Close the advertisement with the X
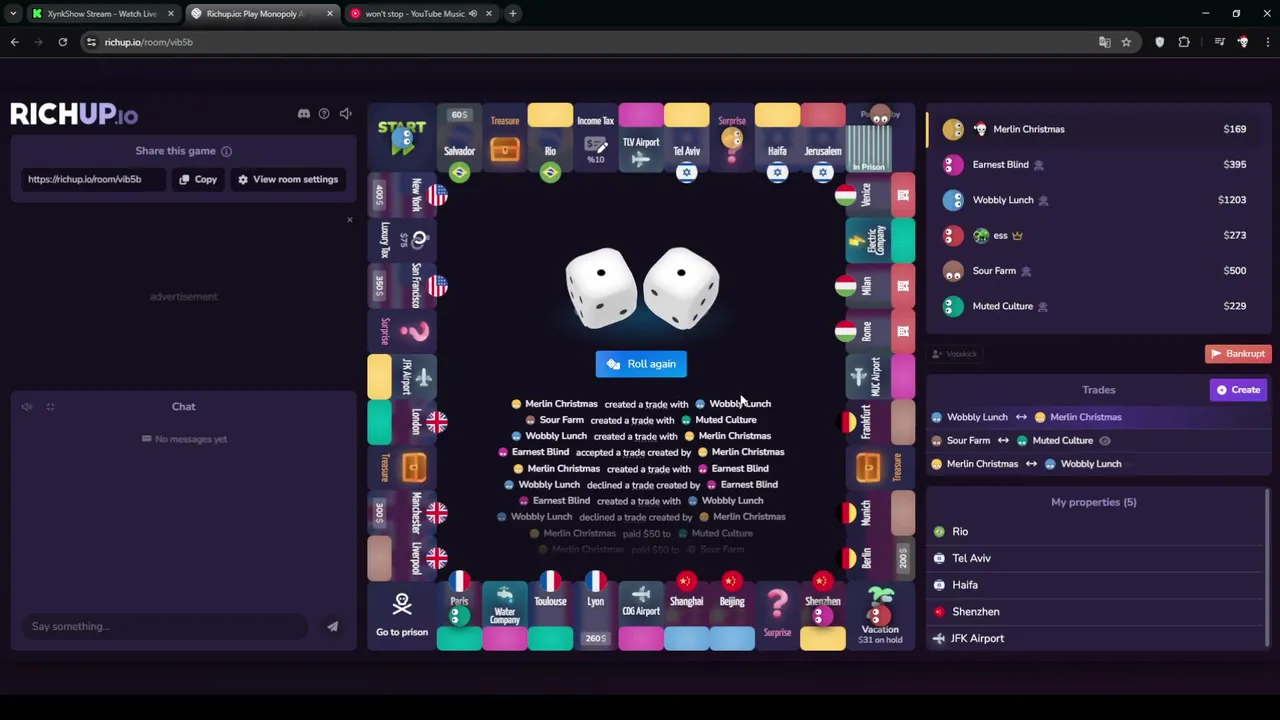This screenshot has height=720, width=1280. coord(349,219)
